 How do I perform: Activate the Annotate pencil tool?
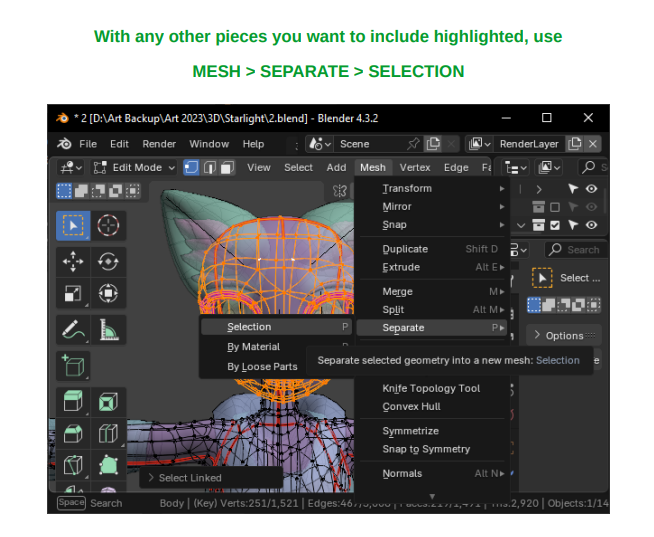coord(73,329)
